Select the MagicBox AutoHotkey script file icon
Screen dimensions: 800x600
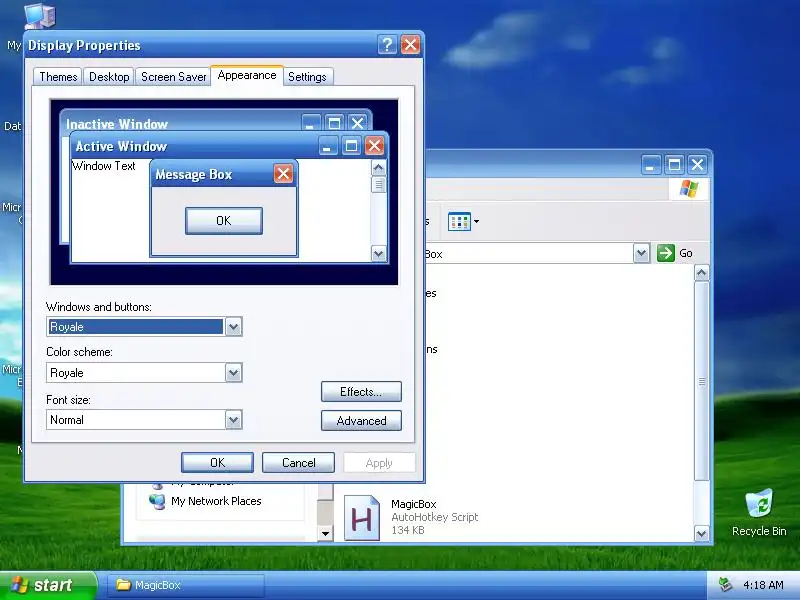[x=362, y=517]
